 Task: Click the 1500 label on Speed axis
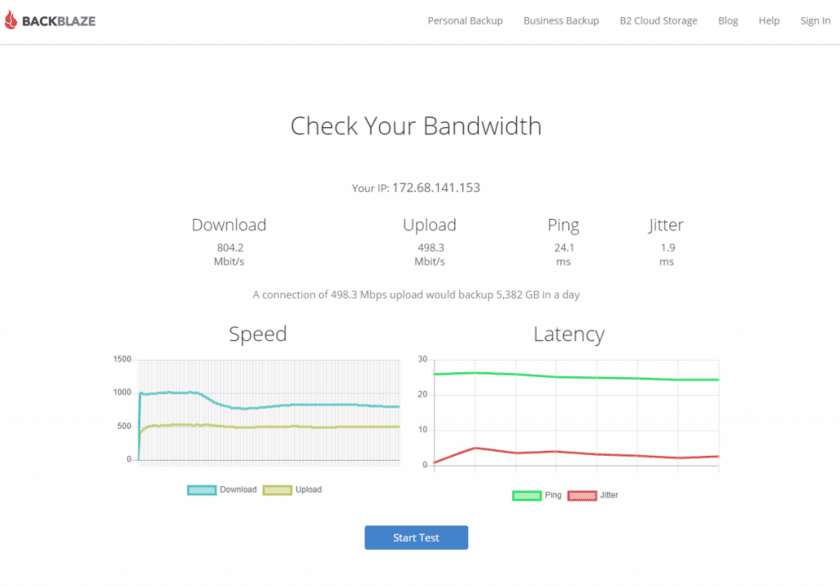click(x=122, y=359)
